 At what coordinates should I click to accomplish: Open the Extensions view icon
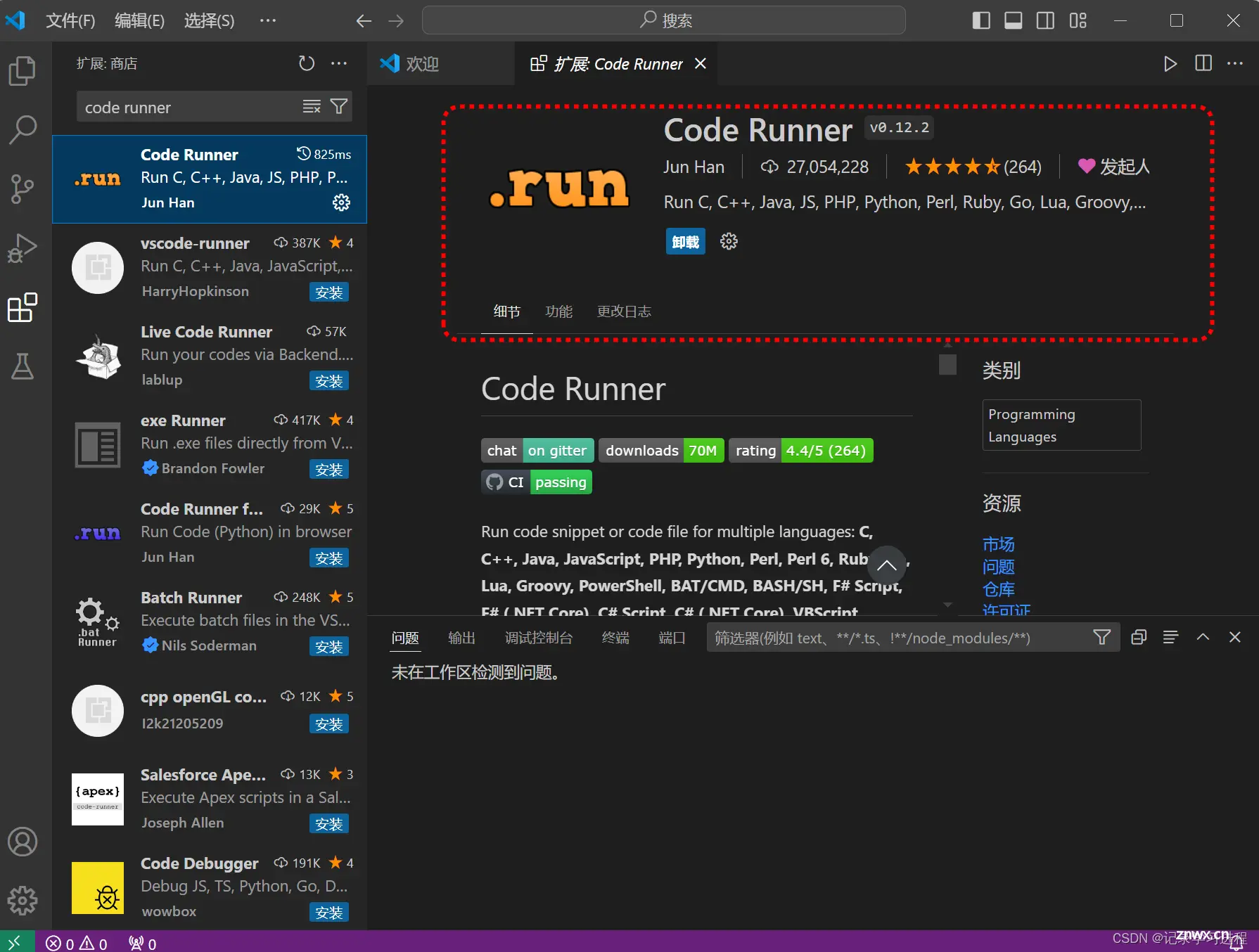(x=23, y=307)
